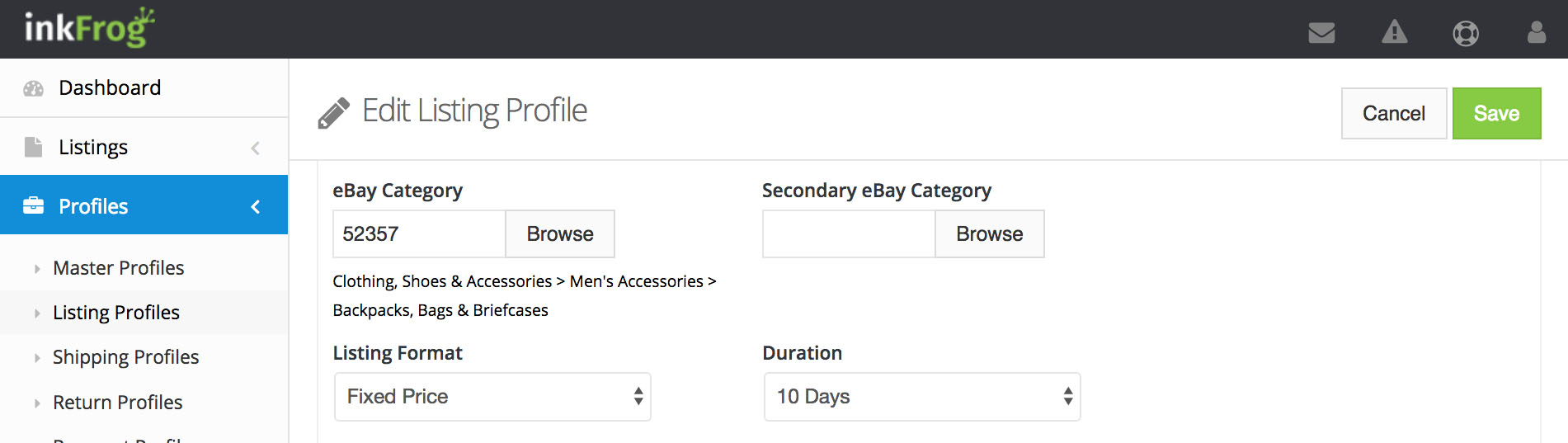Click the pencil icon beside Edit Listing Profile
Screen dimensions: 1568x443
coord(333,114)
